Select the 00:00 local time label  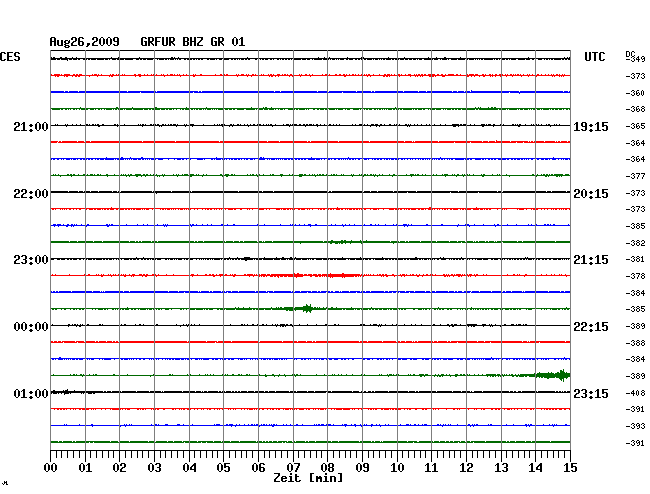click(31, 327)
